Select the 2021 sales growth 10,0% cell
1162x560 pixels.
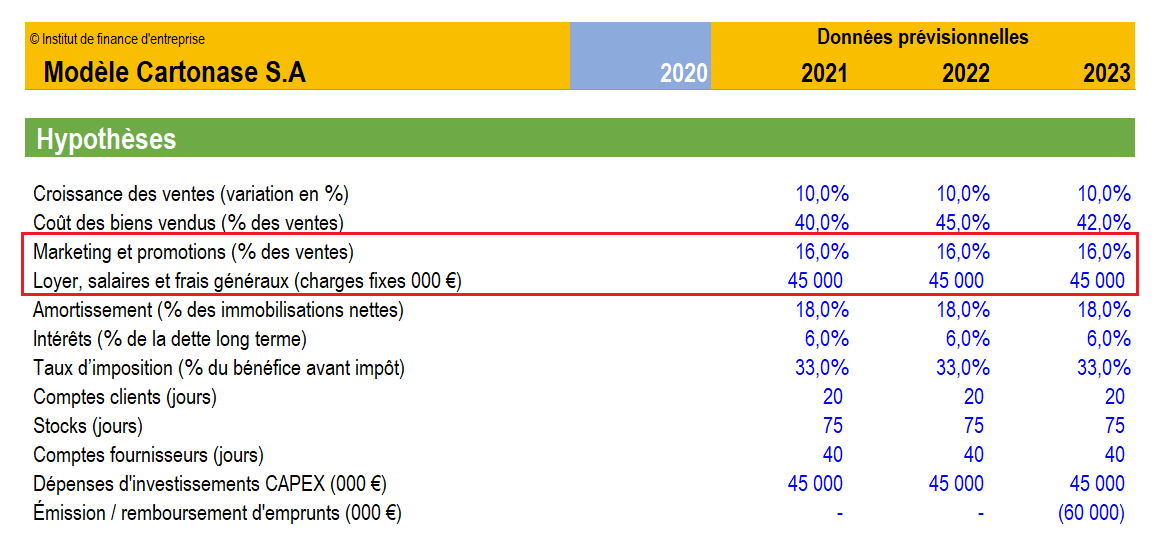click(x=822, y=194)
